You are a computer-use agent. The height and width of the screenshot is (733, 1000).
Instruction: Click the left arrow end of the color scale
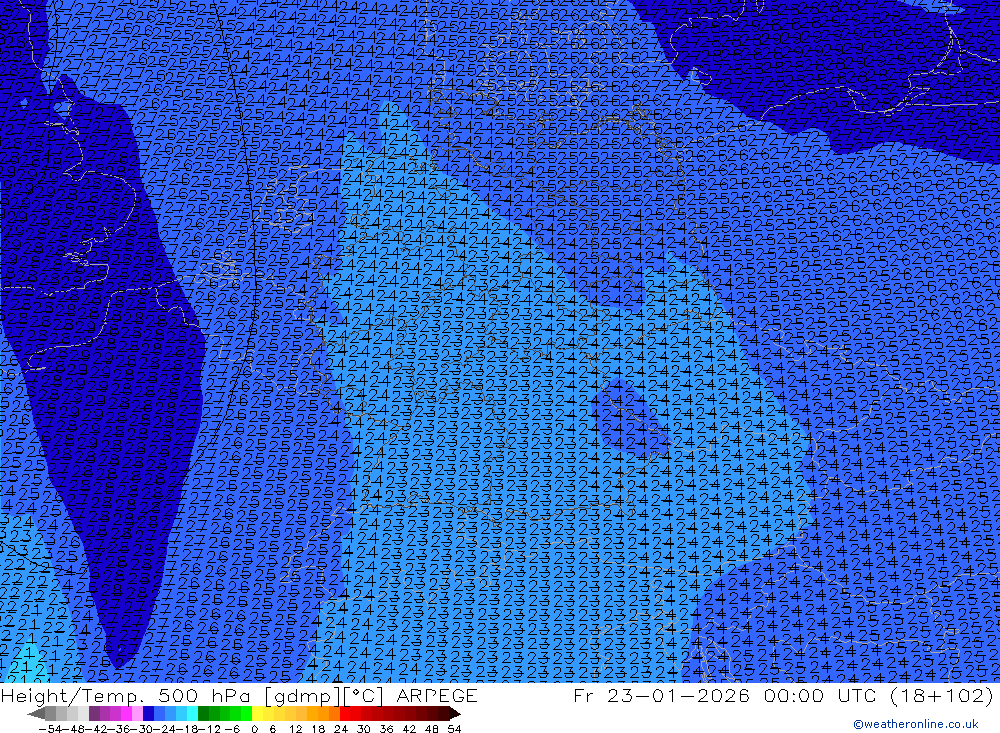coord(36,714)
